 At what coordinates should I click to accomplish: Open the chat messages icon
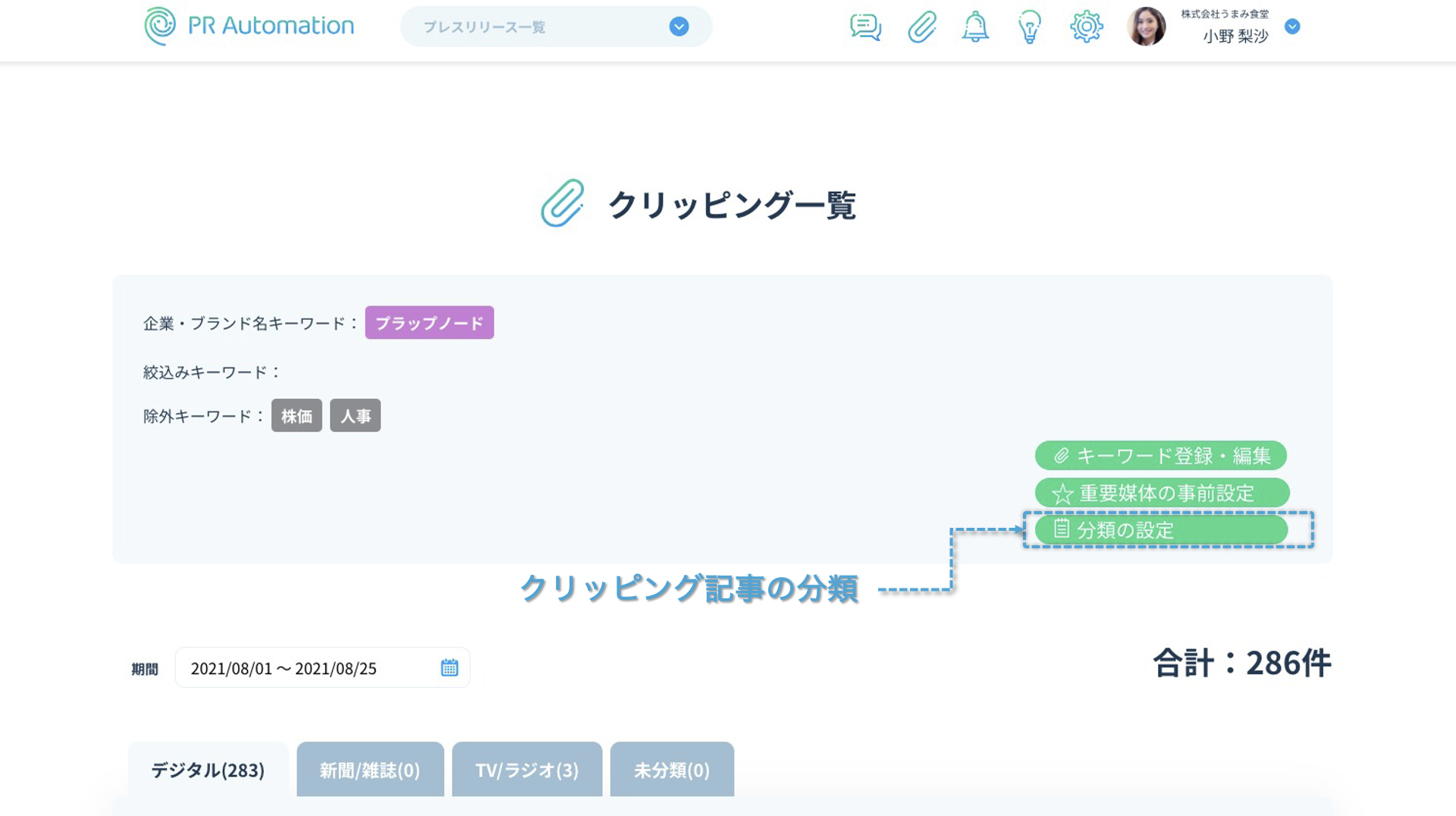pos(865,27)
